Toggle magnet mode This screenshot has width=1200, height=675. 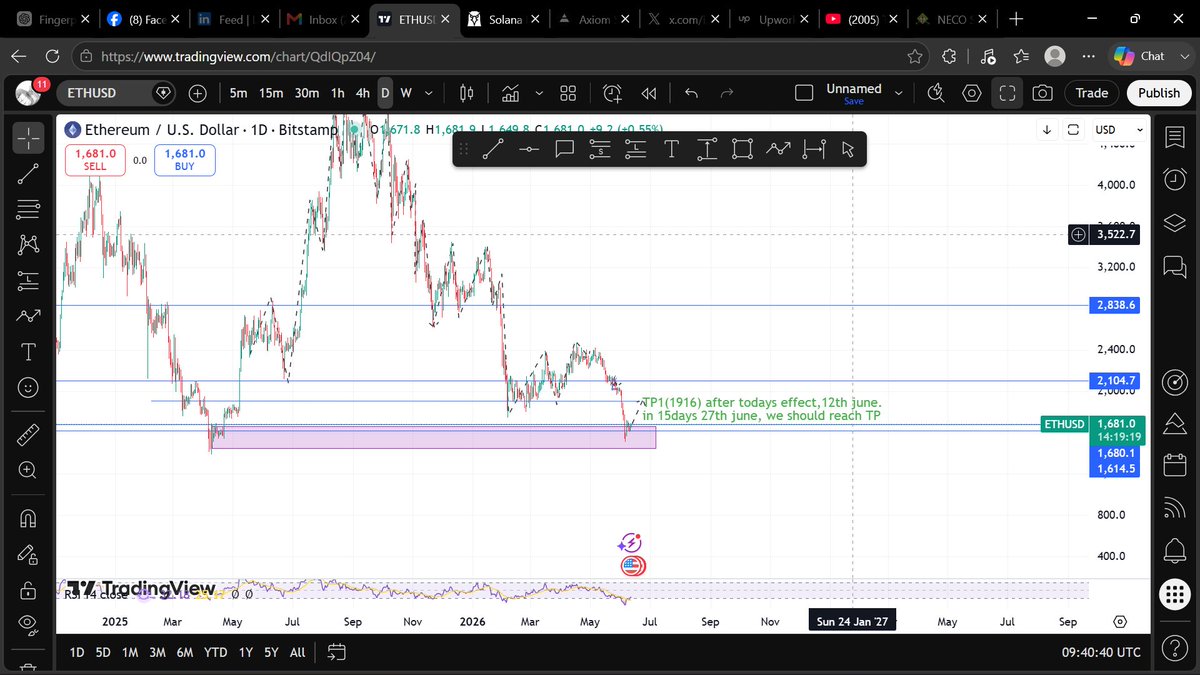(28, 518)
